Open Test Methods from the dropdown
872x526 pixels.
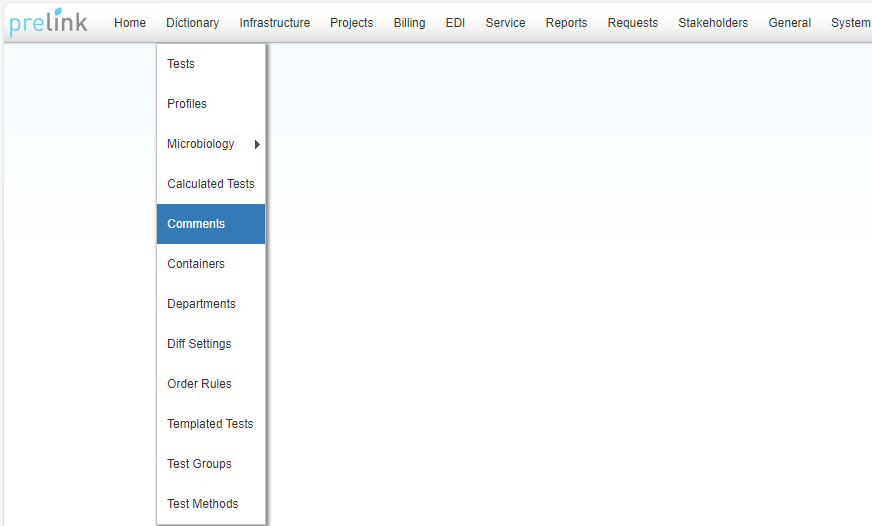coord(211,504)
